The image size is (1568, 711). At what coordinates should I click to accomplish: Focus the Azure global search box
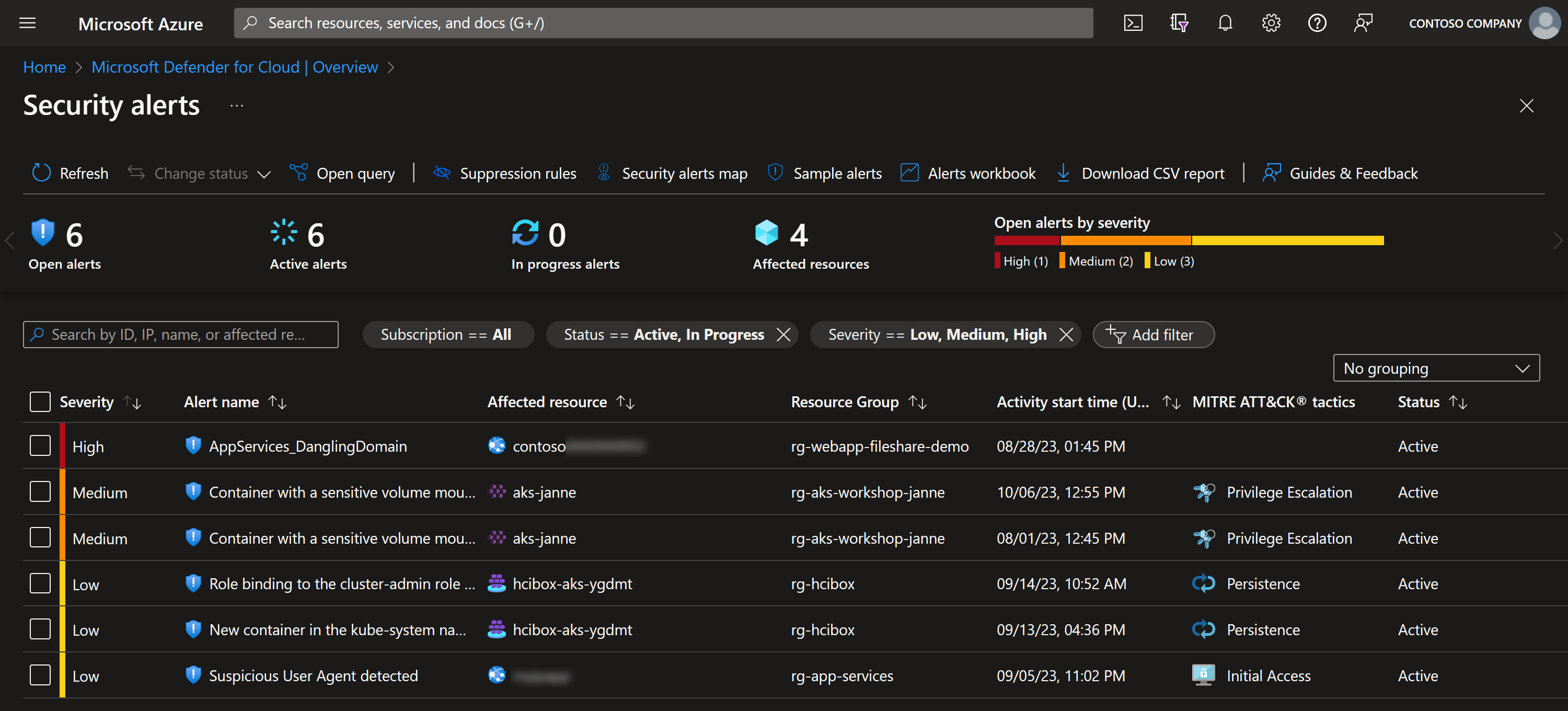[663, 23]
